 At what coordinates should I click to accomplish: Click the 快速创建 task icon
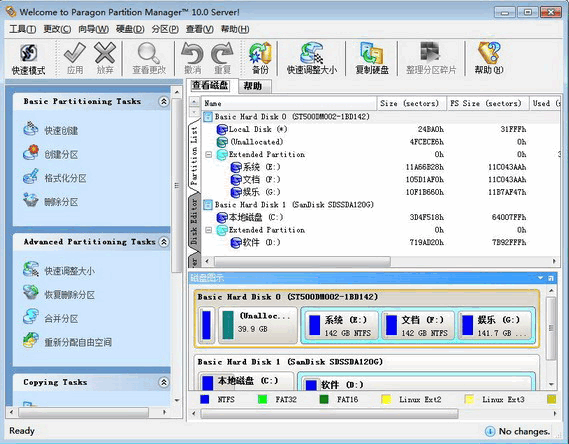(x=30, y=129)
